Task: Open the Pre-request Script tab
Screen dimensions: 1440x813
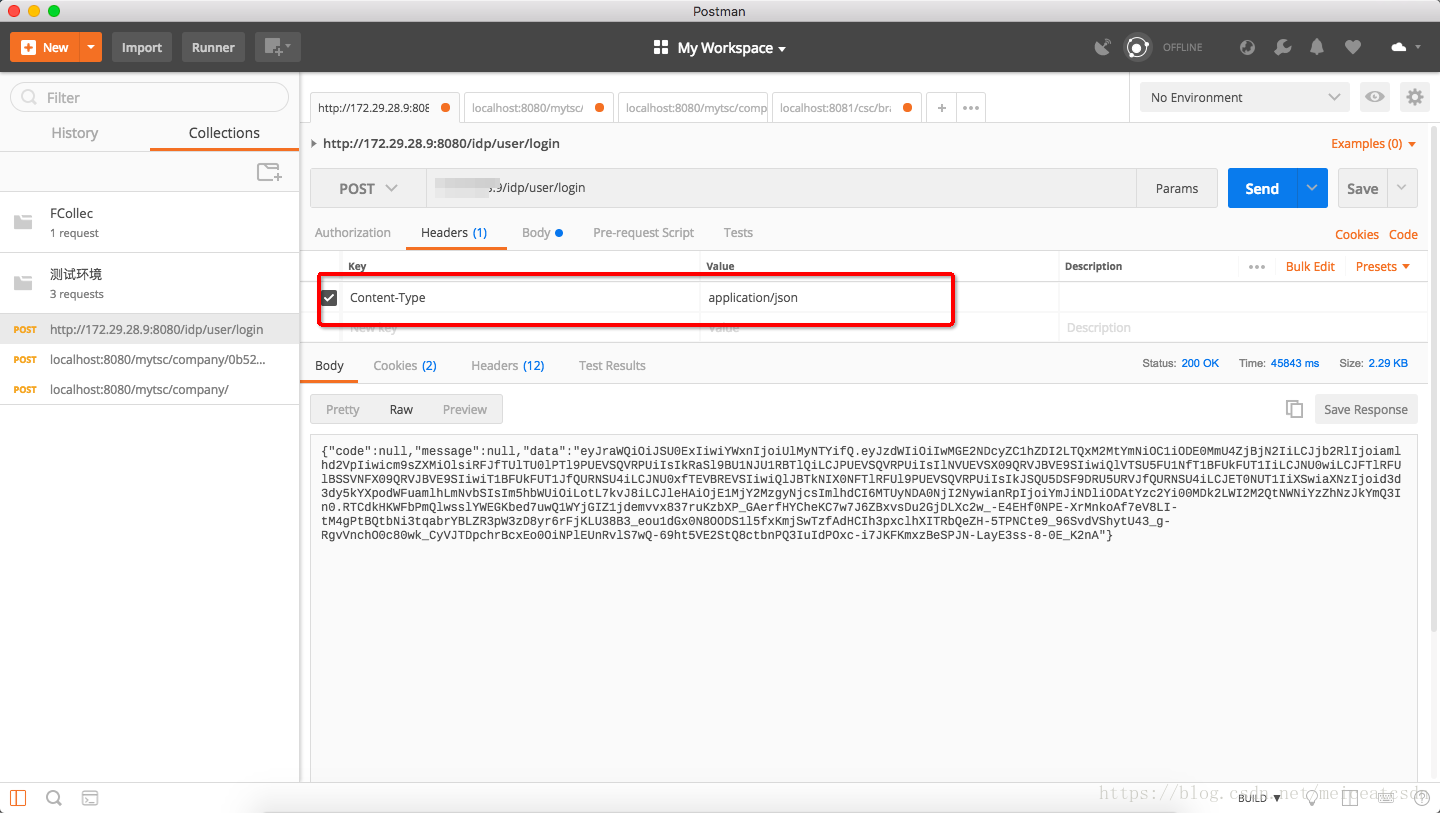Action: [x=643, y=233]
